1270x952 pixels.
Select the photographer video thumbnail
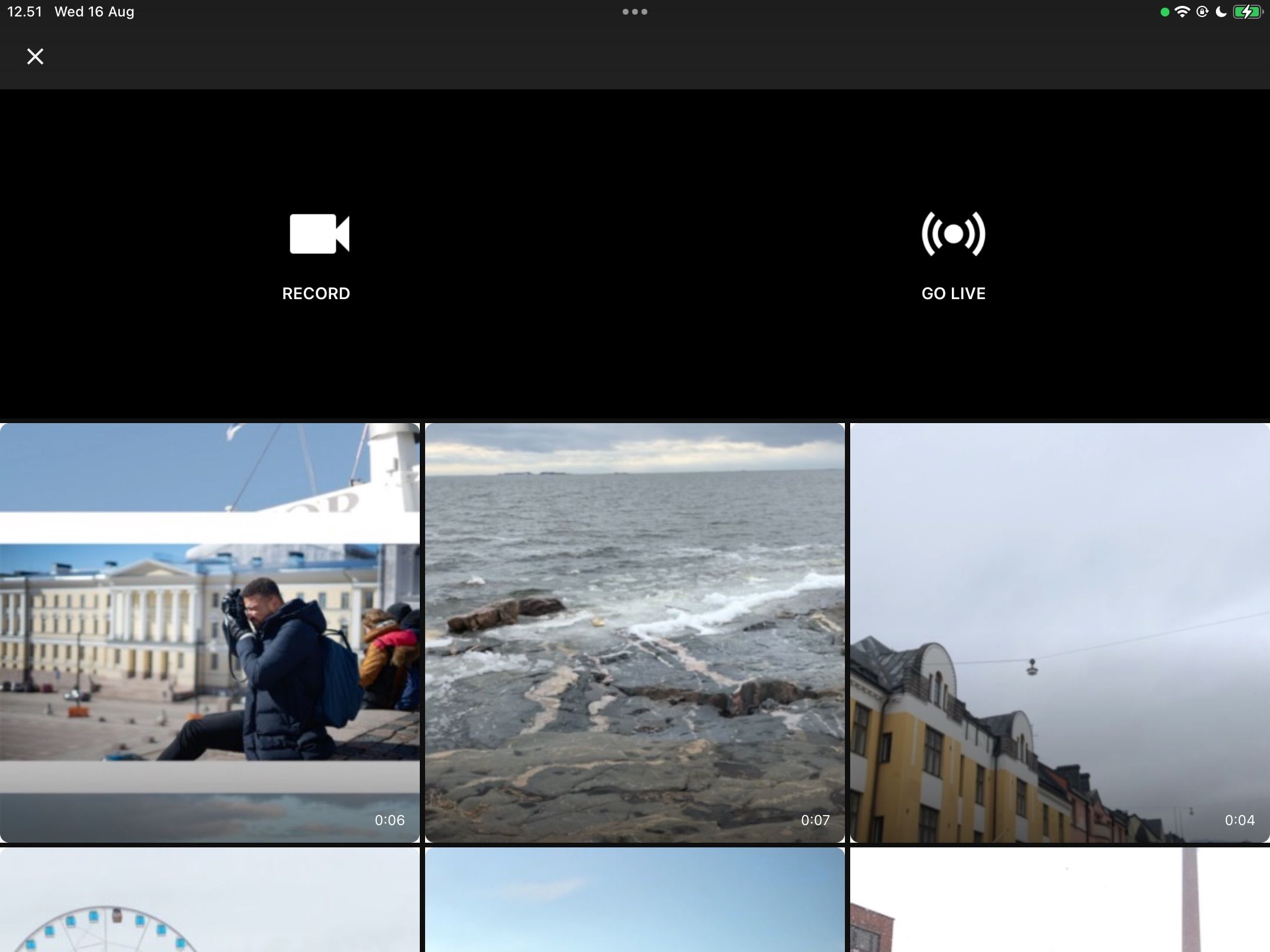coord(210,632)
